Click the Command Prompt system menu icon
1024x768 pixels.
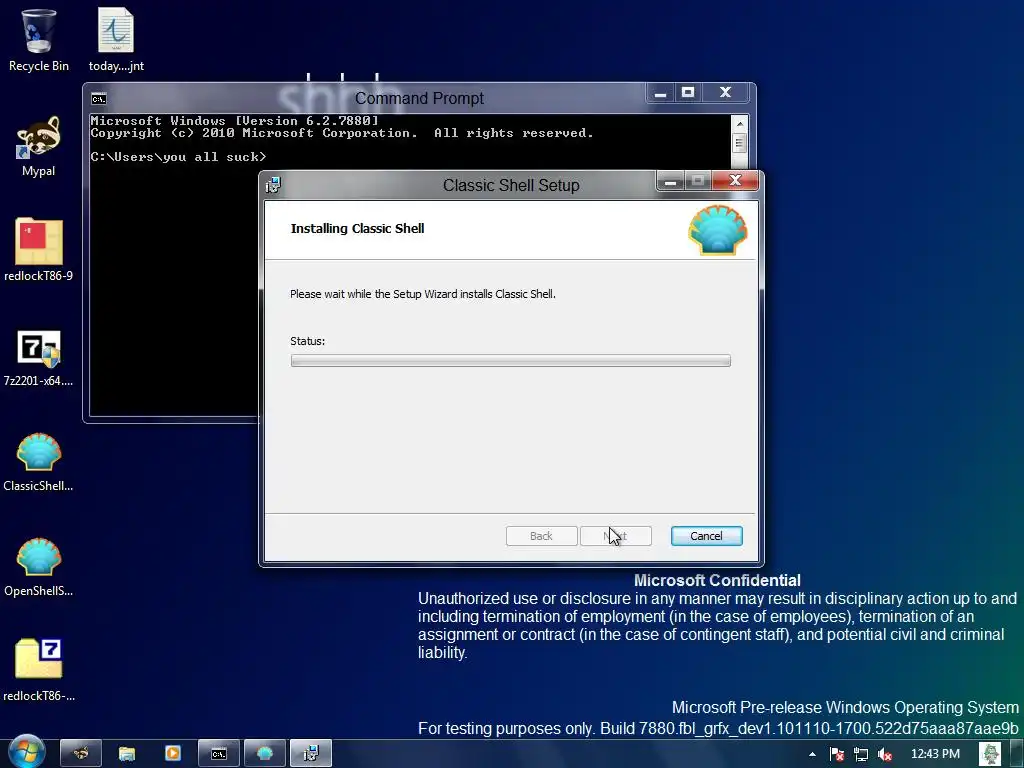point(99,99)
